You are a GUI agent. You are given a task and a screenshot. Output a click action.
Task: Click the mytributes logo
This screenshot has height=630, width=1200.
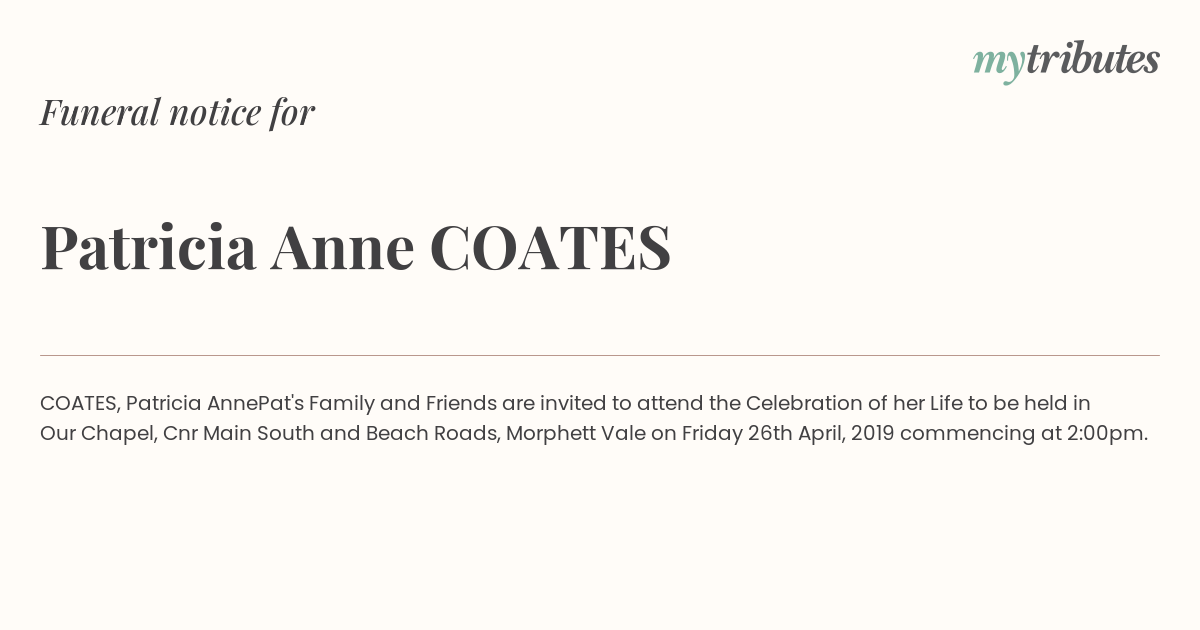1066,60
